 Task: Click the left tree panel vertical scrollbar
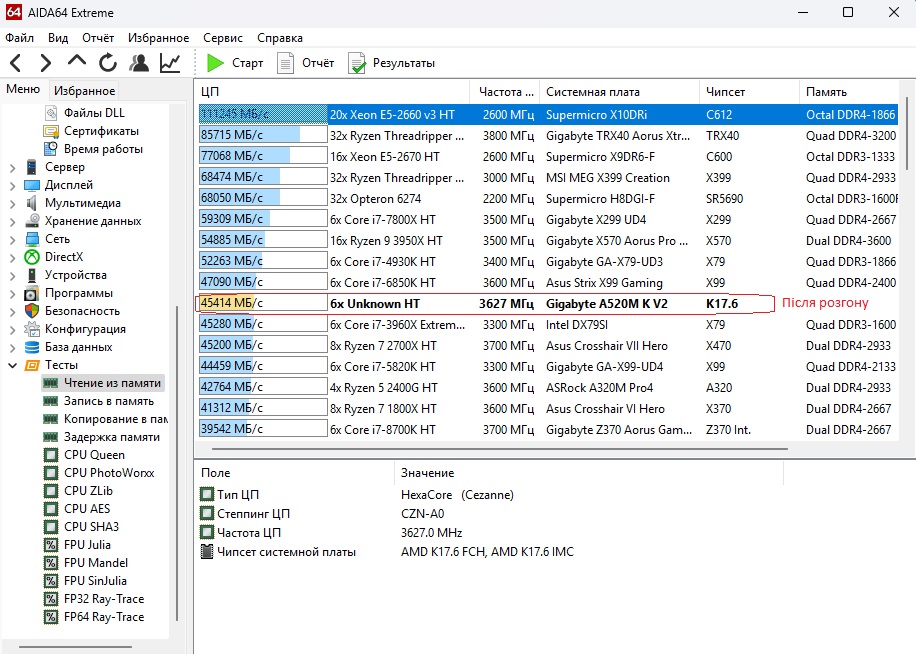[x=176, y=464]
